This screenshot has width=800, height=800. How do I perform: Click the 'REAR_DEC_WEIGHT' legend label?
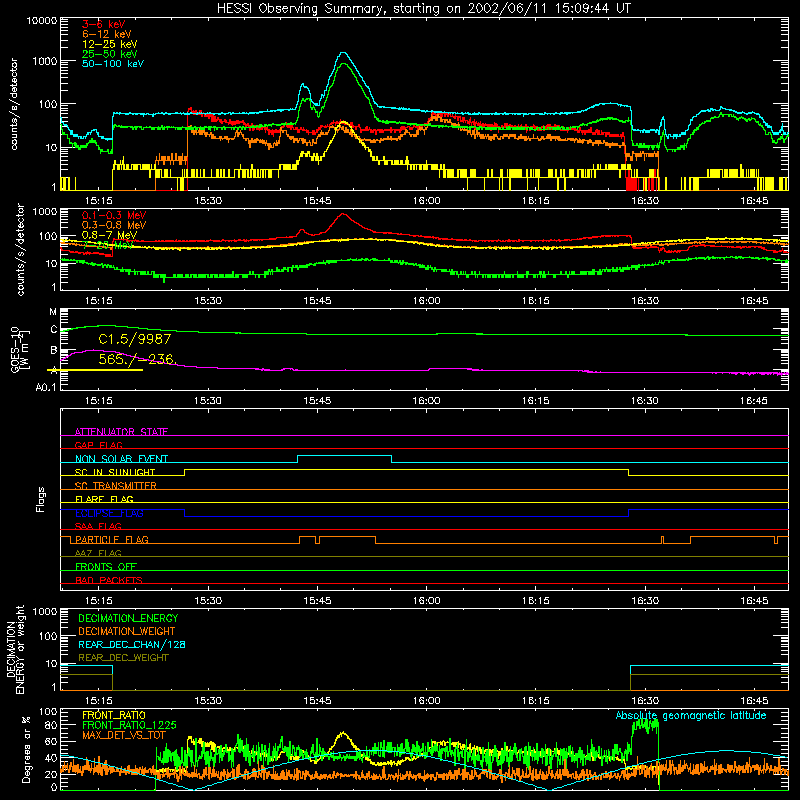pos(123,658)
